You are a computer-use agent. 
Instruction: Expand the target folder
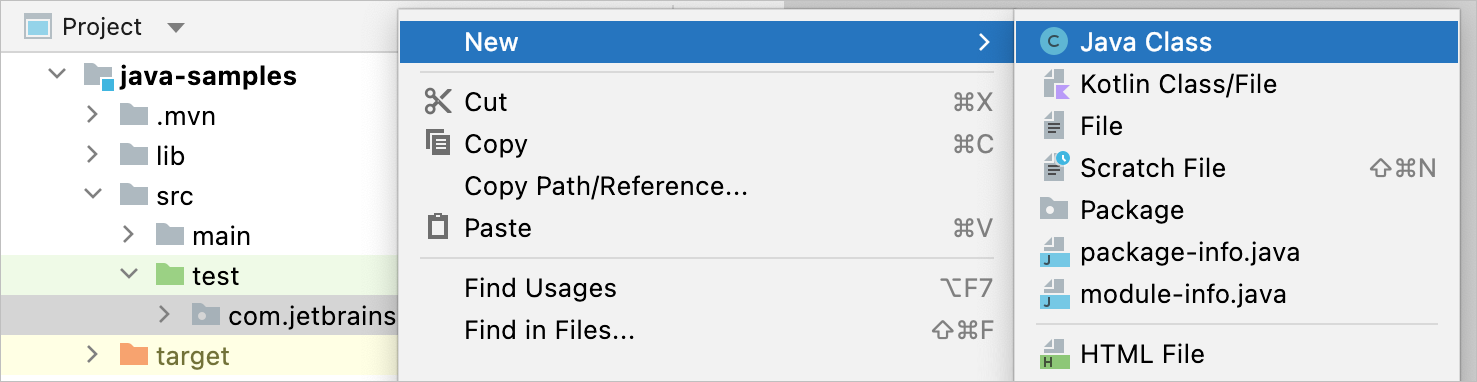tap(93, 354)
